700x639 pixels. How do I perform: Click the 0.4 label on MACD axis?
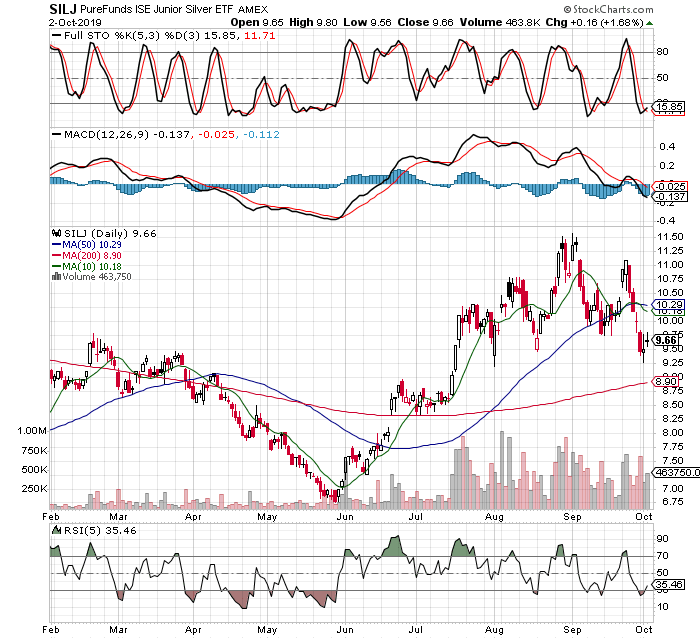(667, 146)
